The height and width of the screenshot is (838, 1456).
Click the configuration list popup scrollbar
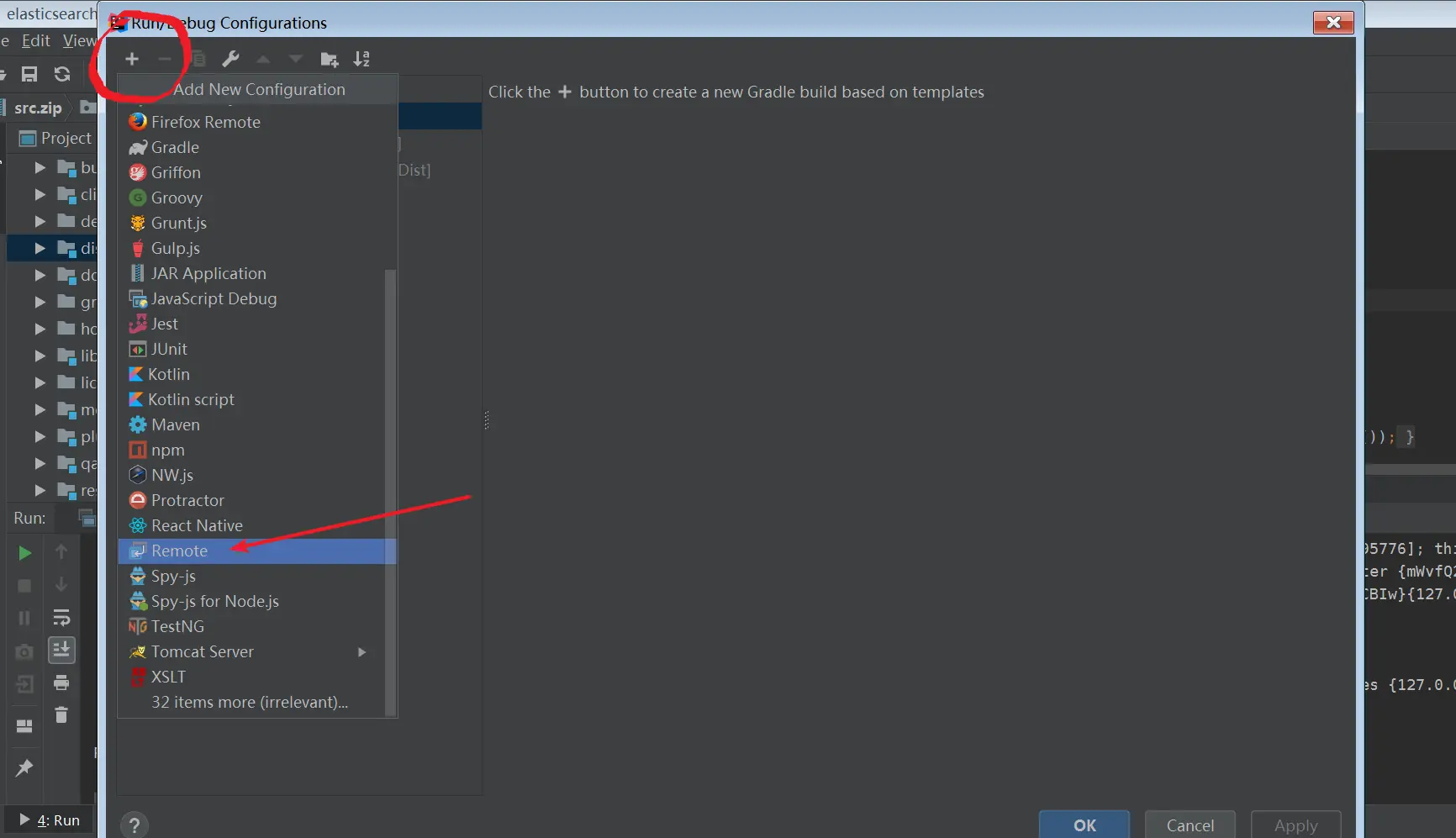click(x=390, y=493)
